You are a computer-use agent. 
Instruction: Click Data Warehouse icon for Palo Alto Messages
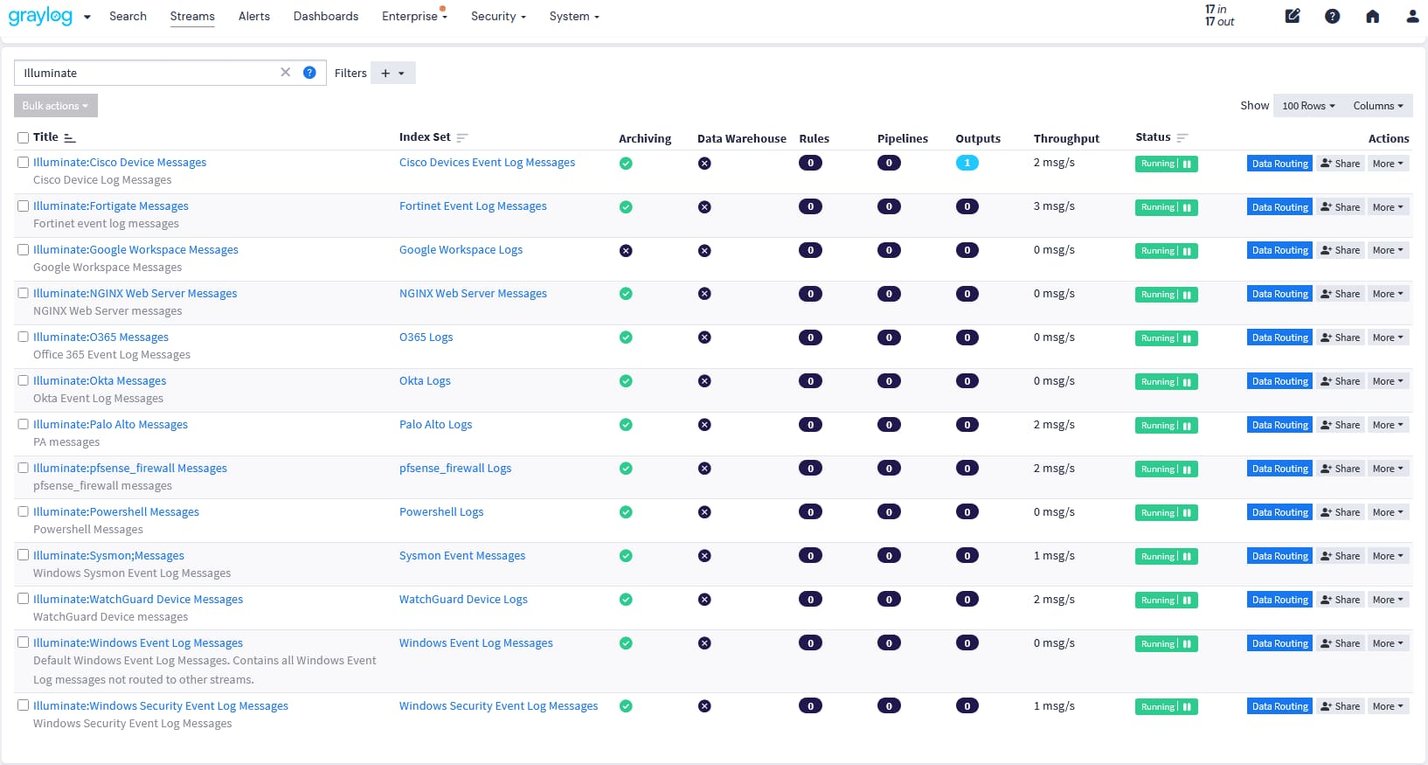[704, 425]
